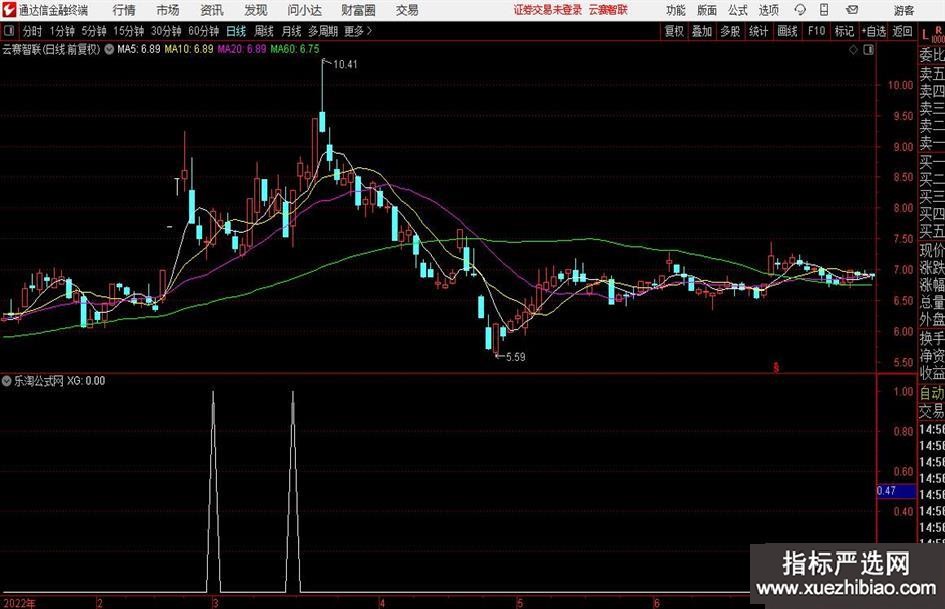Click the 10.00 price axis label
The width and height of the screenshot is (945, 609).
(900, 86)
